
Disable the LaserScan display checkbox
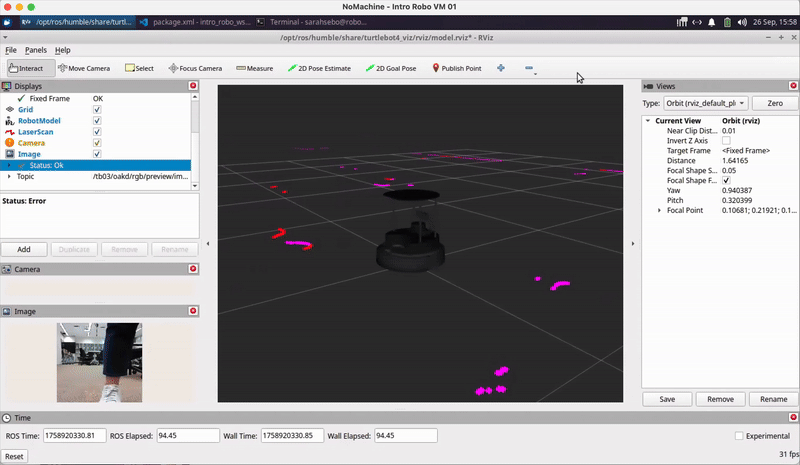97,132
